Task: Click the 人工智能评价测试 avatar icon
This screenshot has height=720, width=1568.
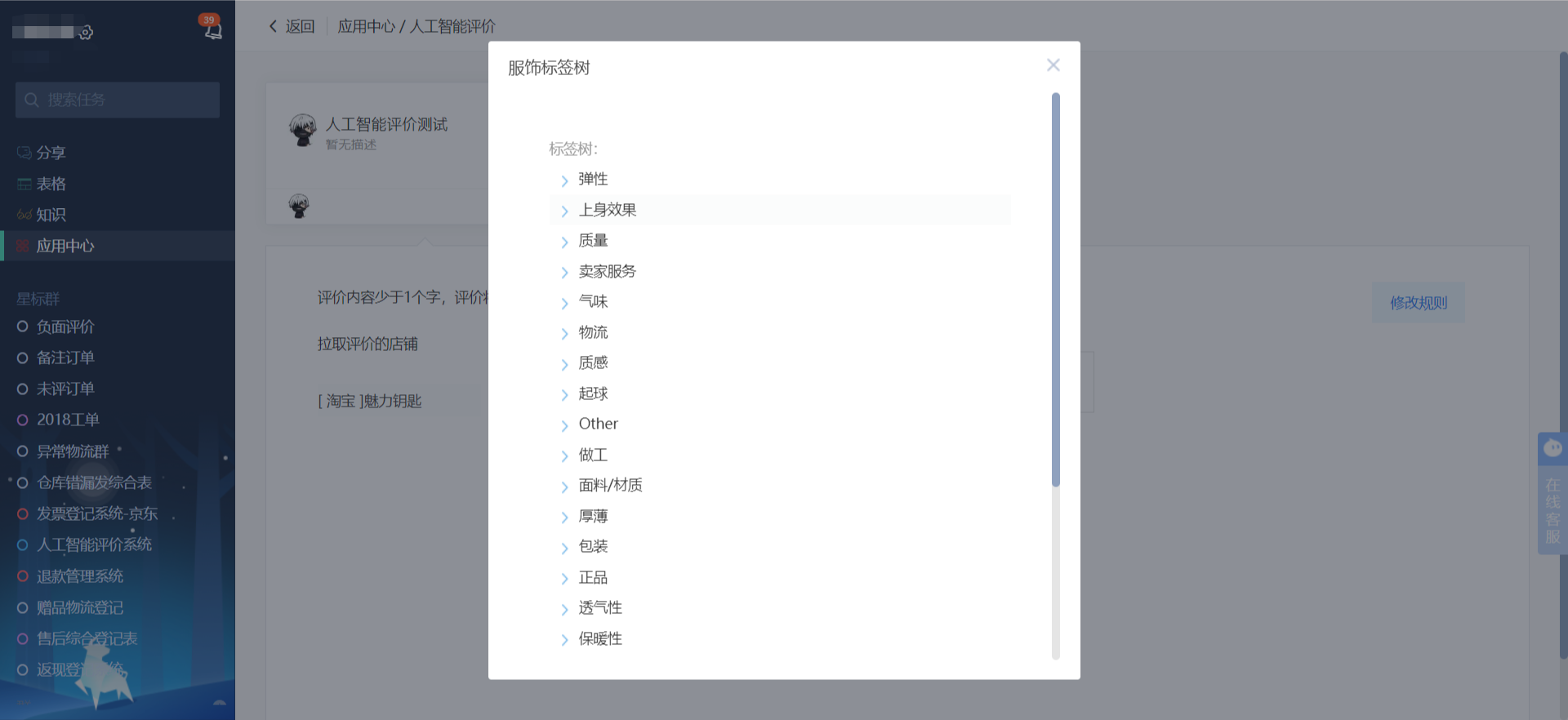Action: (303, 130)
